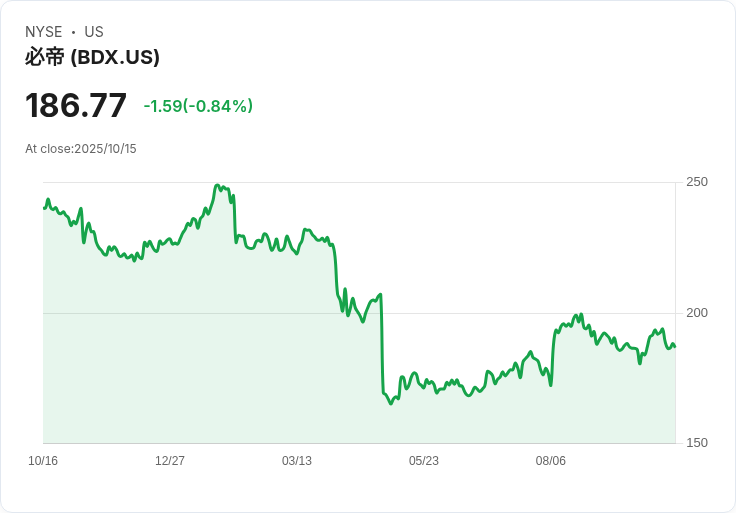Click the latest endpoint of the price line
This screenshot has width=736, height=513.
coord(674,346)
